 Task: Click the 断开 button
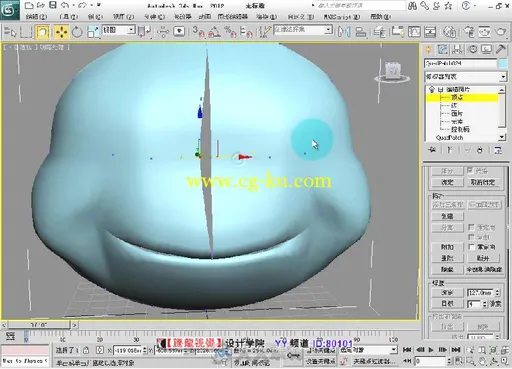pyautogui.click(x=483, y=258)
